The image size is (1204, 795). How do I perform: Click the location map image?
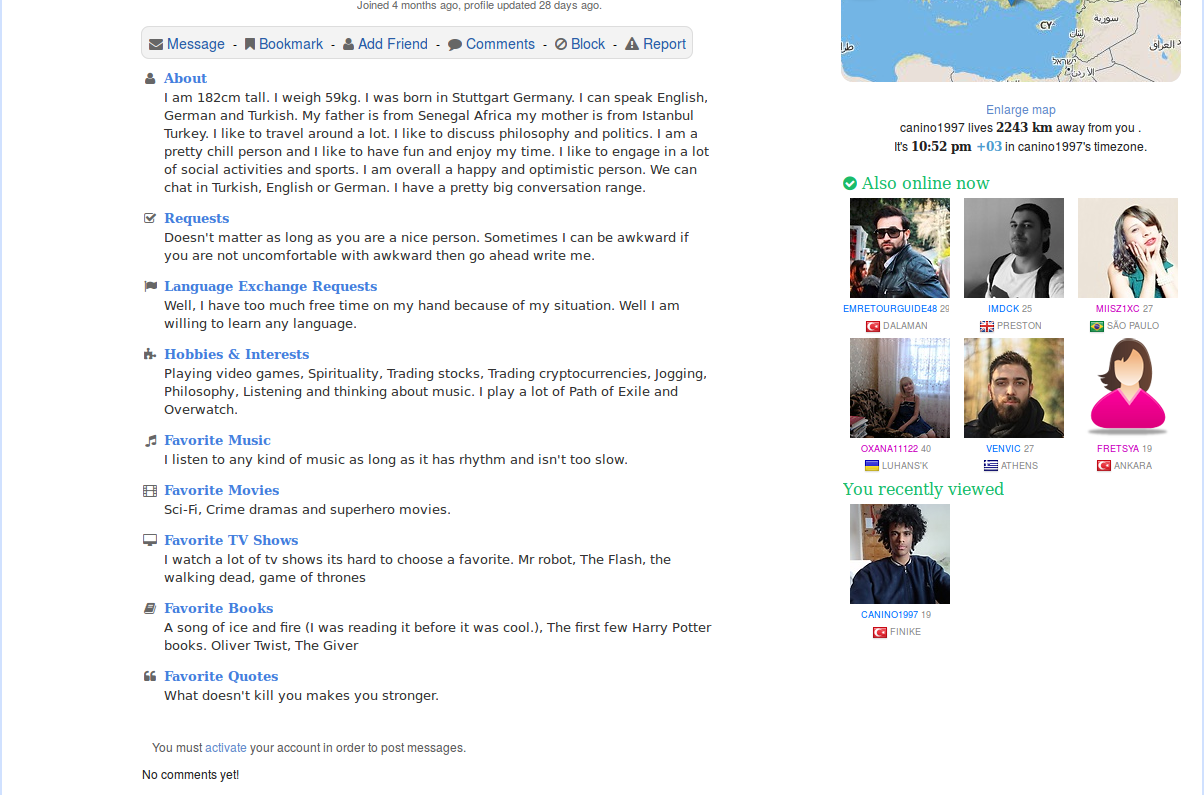coord(1010,40)
